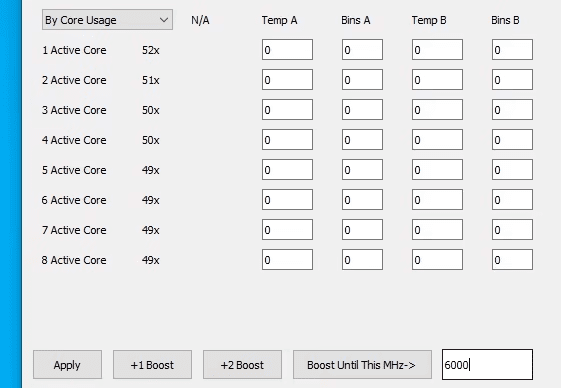Click the '1 Active Core' label

click(x=74, y=50)
